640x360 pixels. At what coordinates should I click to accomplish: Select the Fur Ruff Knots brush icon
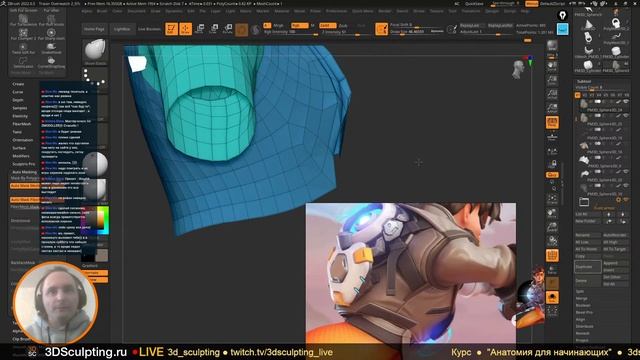pyautogui.click(x=51, y=20)
